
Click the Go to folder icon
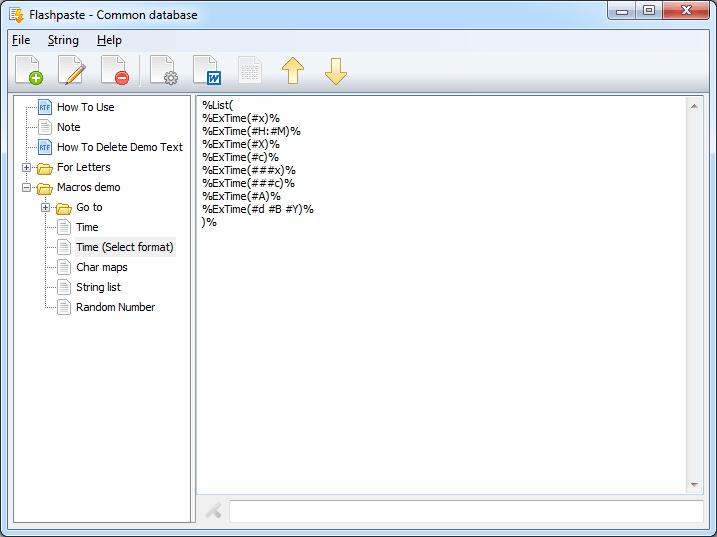click(64, 208)
